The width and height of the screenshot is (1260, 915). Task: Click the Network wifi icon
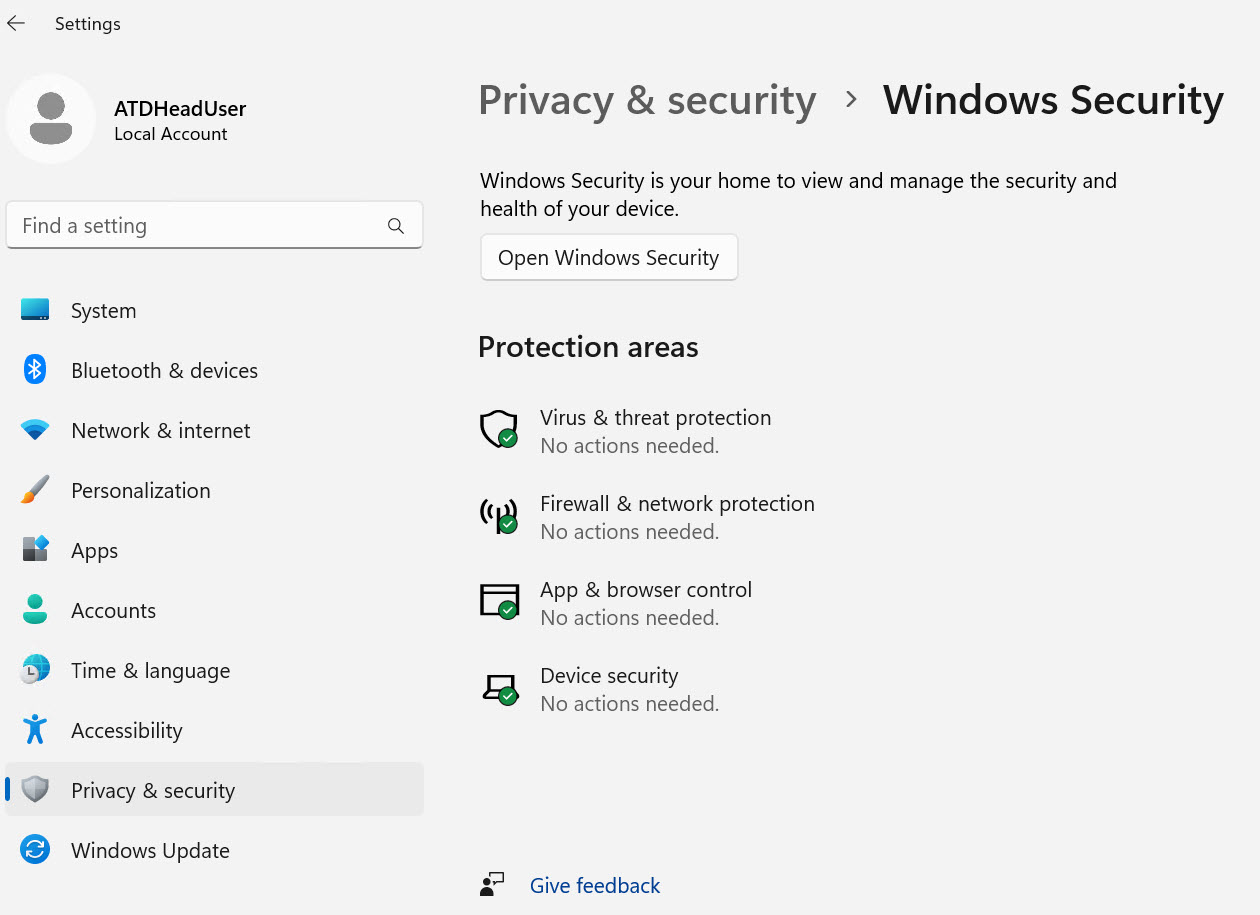click(x=35, y=431)
